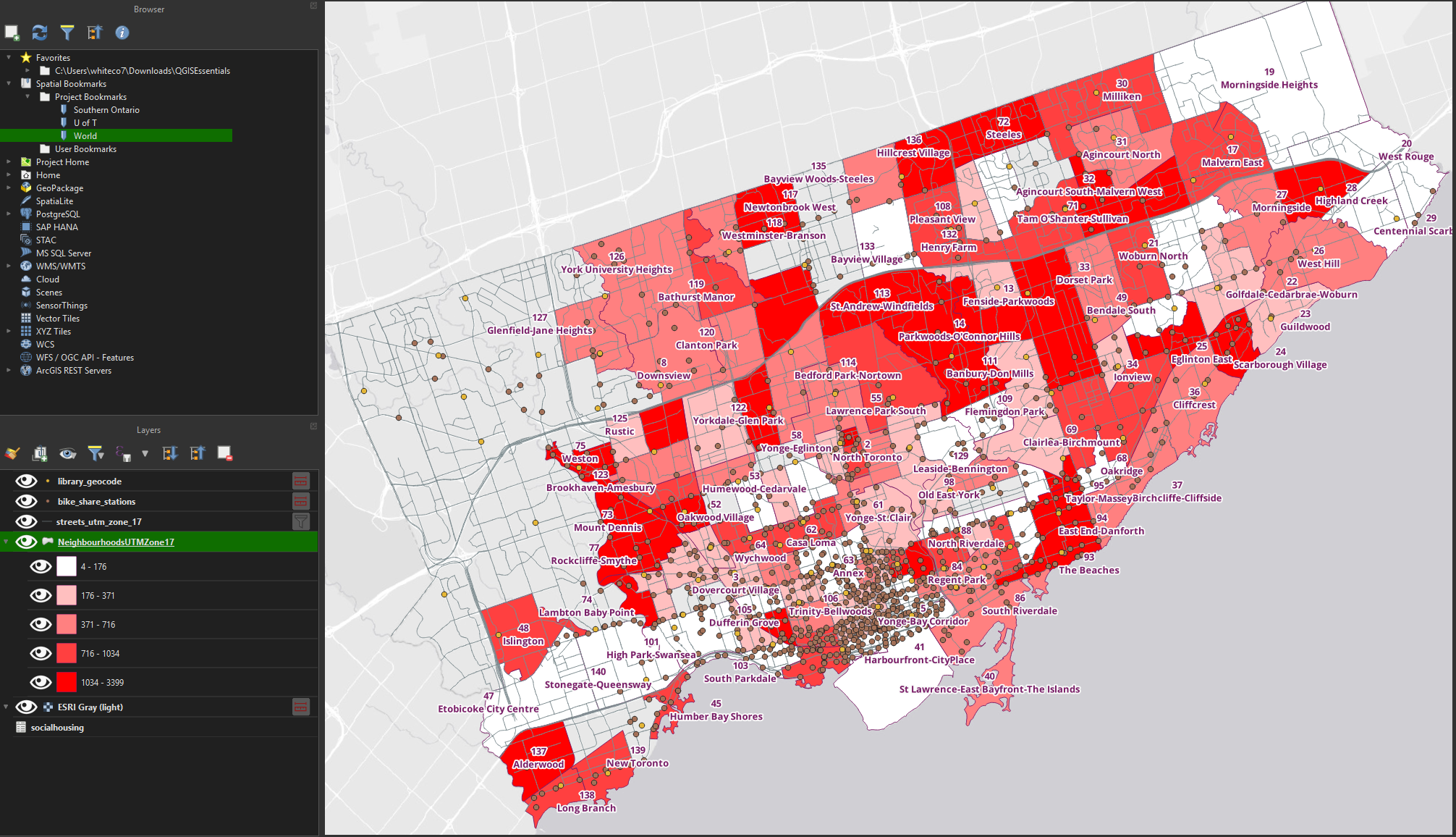Toggle visibility of ESRI Gray (light) layer
The image size is (1456, 837).
27,707
